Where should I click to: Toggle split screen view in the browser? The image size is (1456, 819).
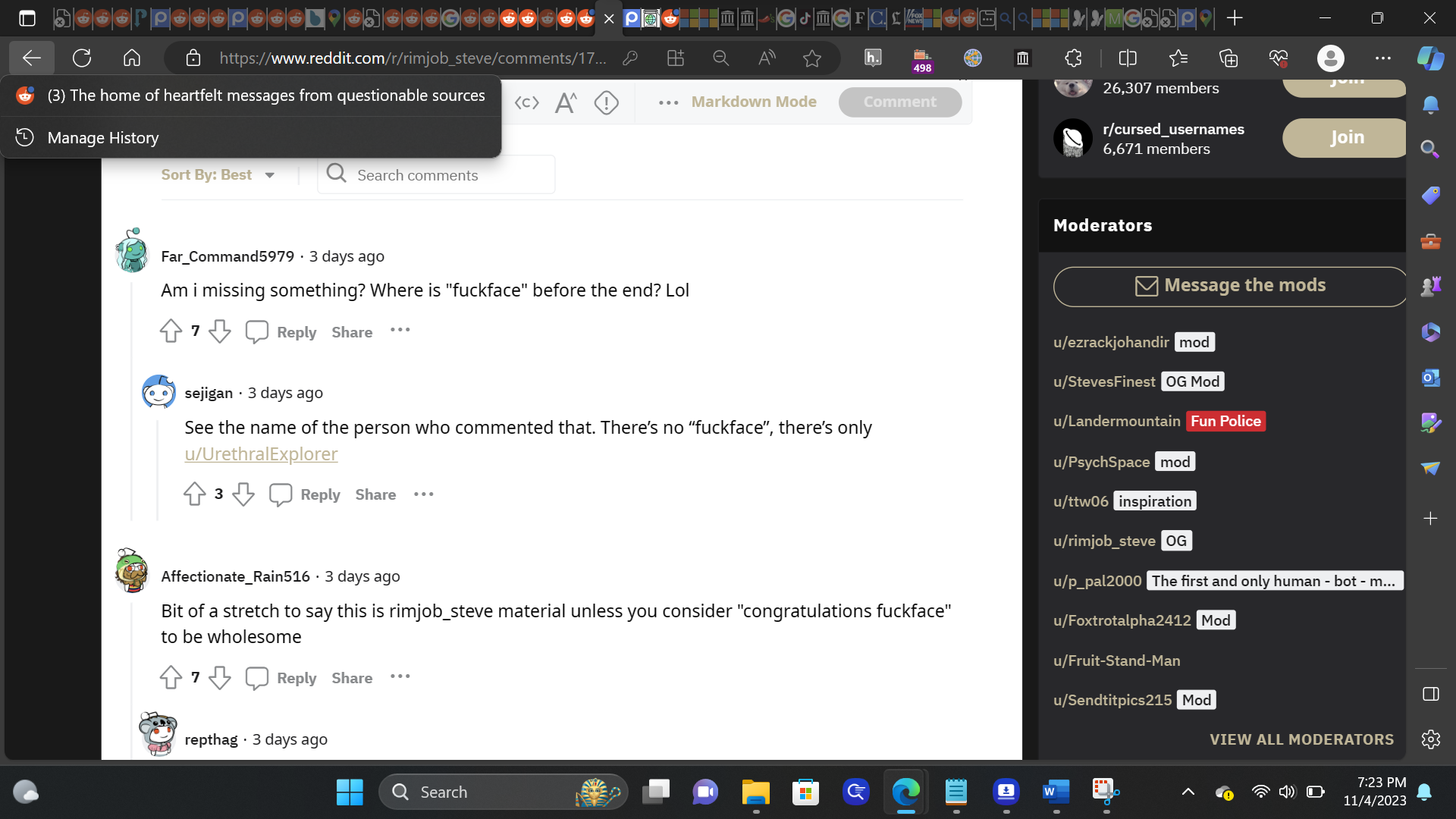pyautogui.click(x=1128, y=58)
